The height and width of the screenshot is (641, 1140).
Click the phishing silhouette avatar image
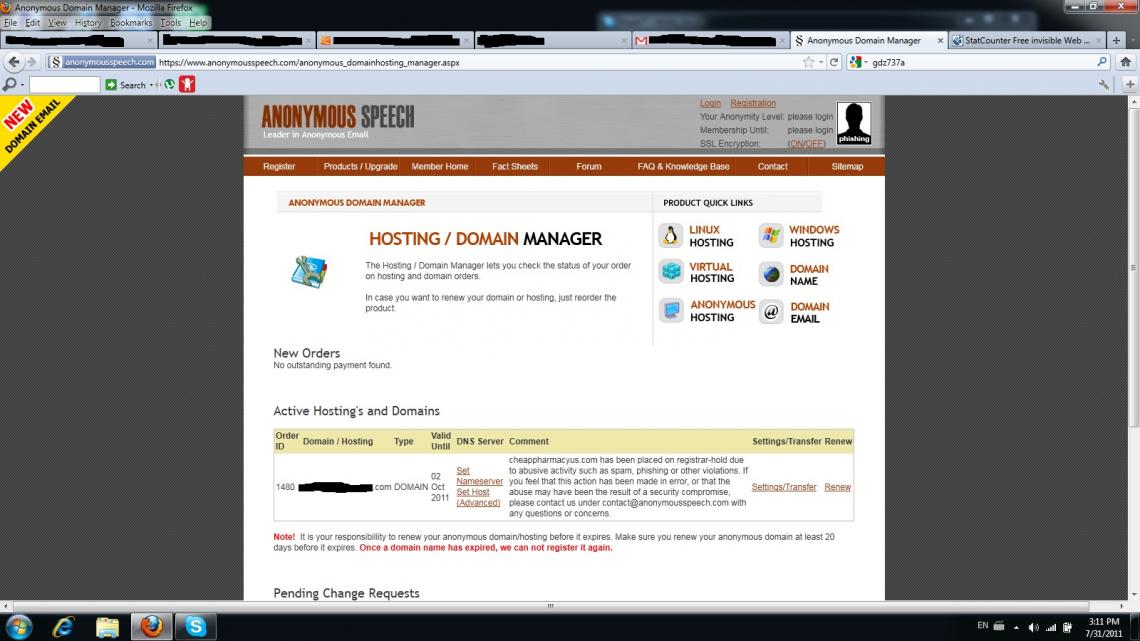click(854, 124)
